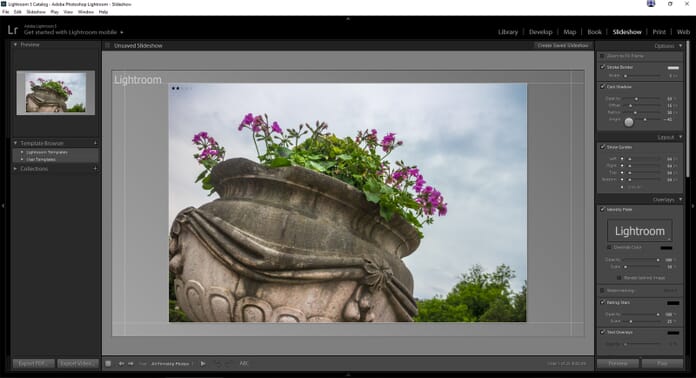
Task: Expand the Collections panel
Action: click(x=15, y=169)
